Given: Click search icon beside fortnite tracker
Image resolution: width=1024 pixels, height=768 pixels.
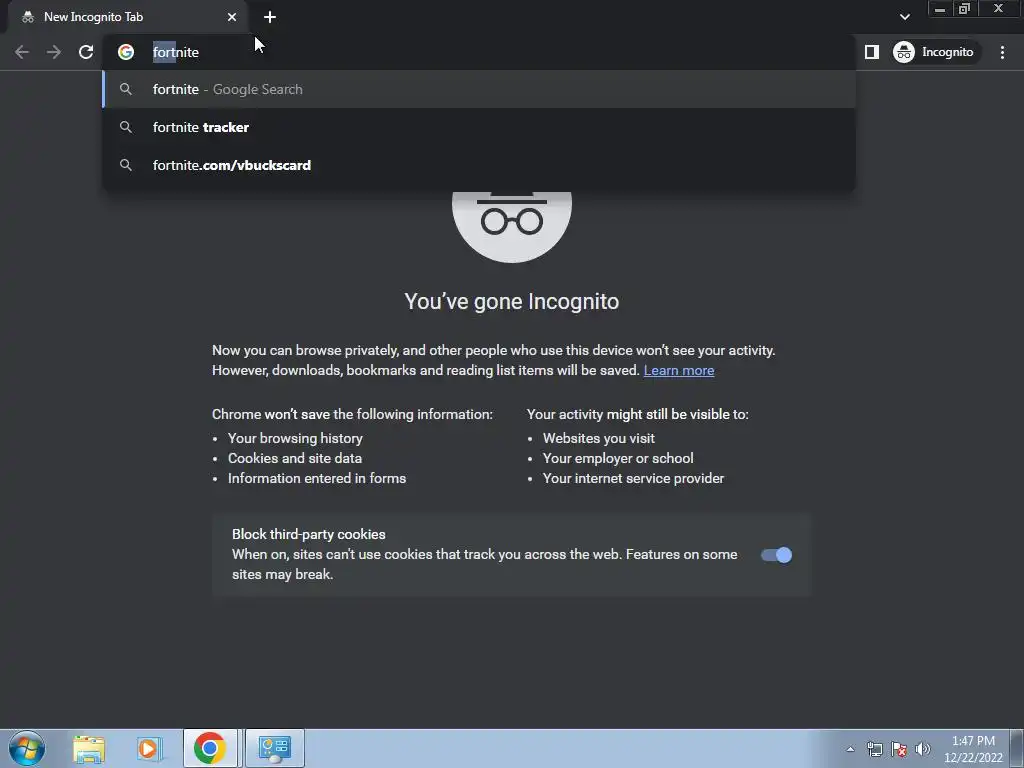Looking at the screenshot, I should pyautogui.click(x=126, y=127).
